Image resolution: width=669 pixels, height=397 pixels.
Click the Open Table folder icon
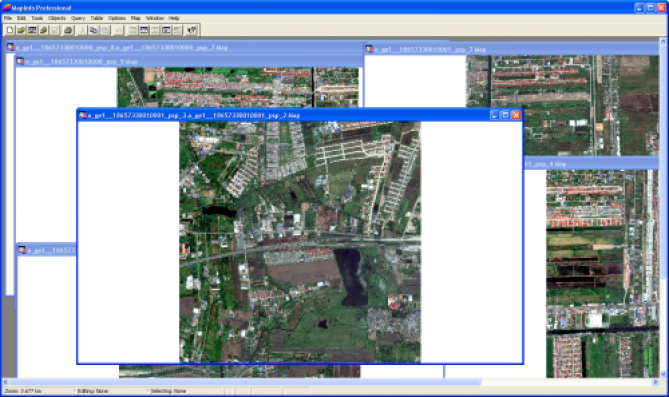20,30
